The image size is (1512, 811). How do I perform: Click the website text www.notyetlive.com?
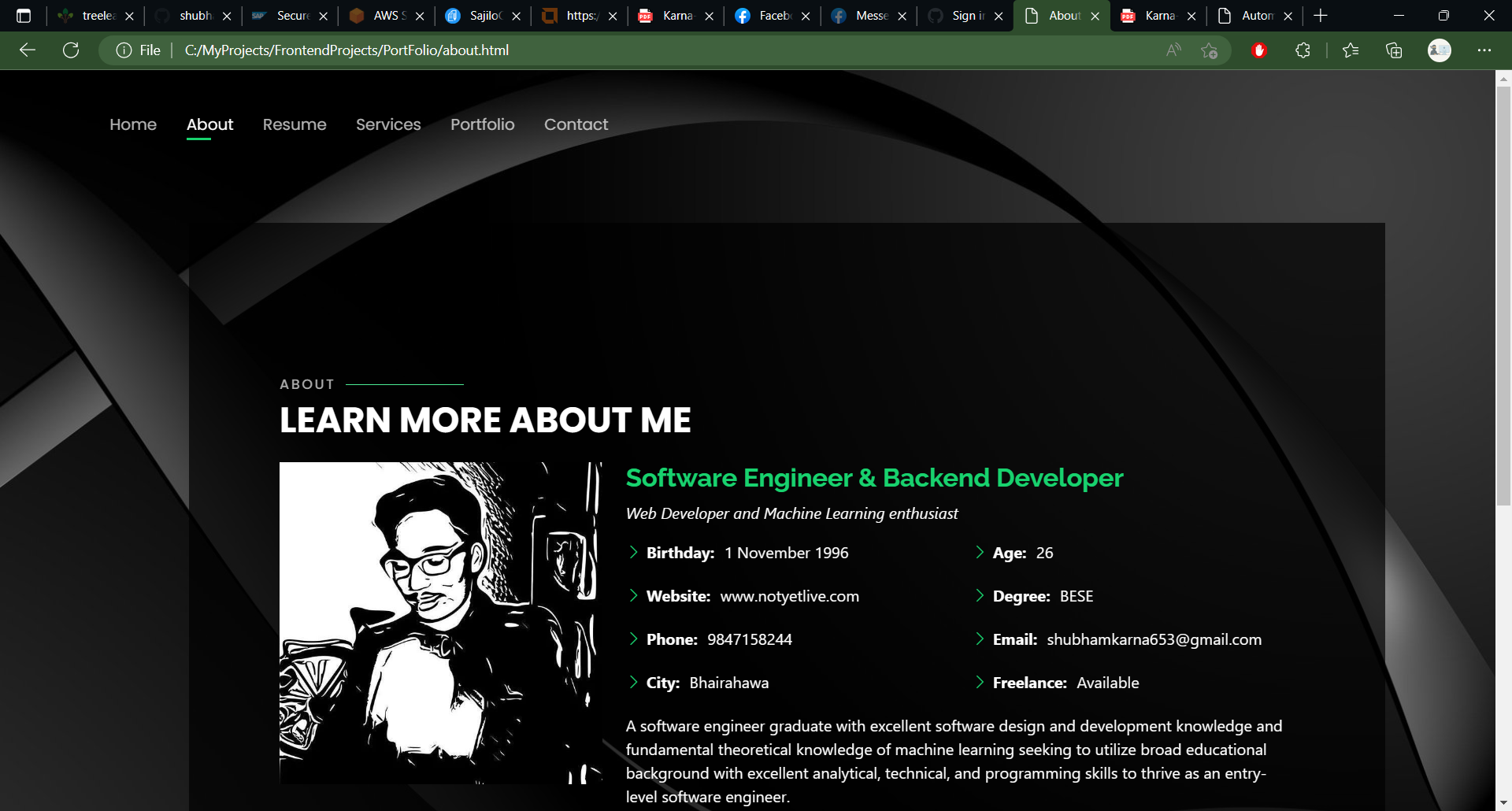(x=790, y=596)
